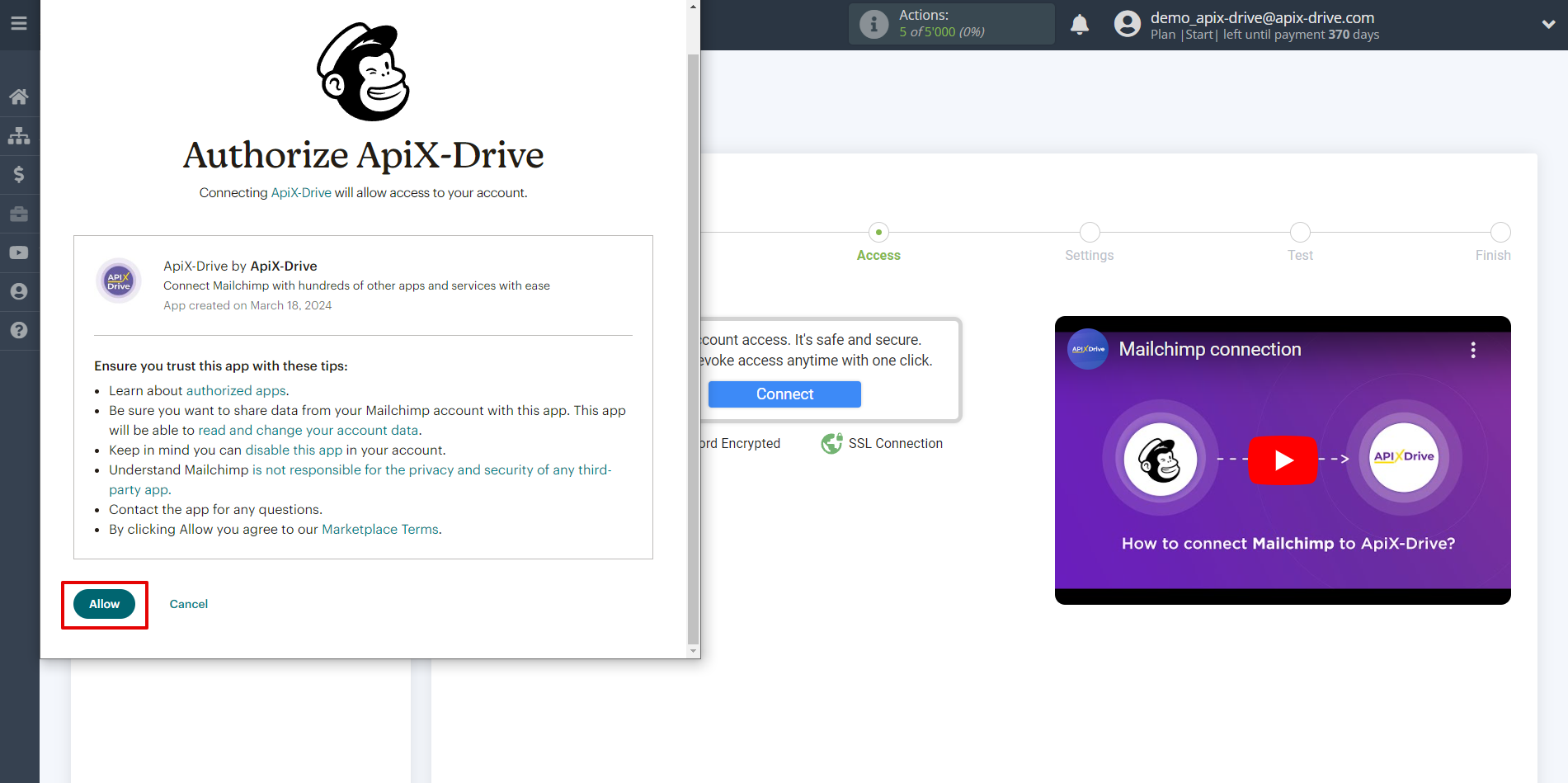Go to home dashboard sidebar icon
The image size is (1568, 783).
pos(19,97)
